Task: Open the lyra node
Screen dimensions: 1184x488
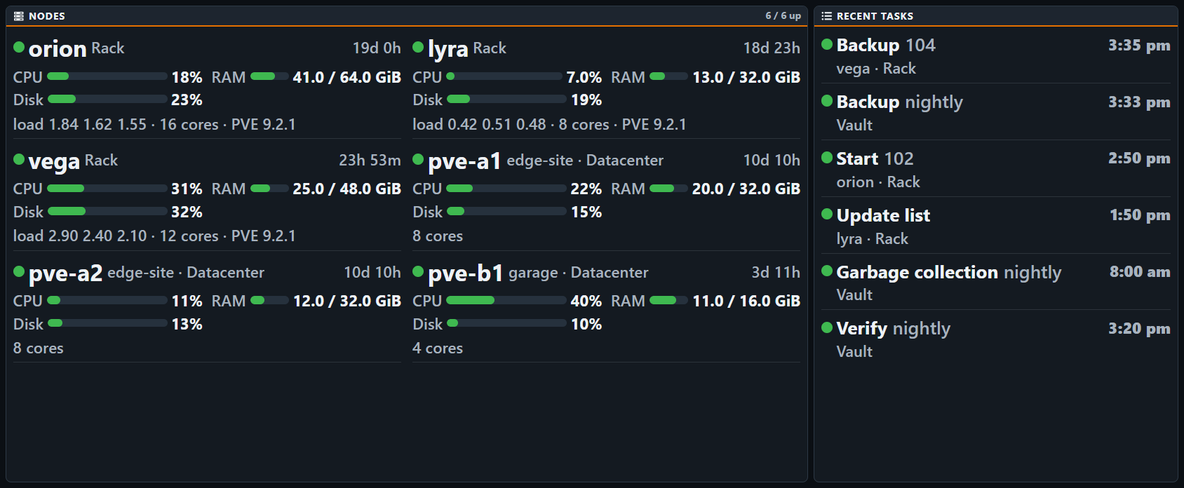Action: [x=448, y=49]
